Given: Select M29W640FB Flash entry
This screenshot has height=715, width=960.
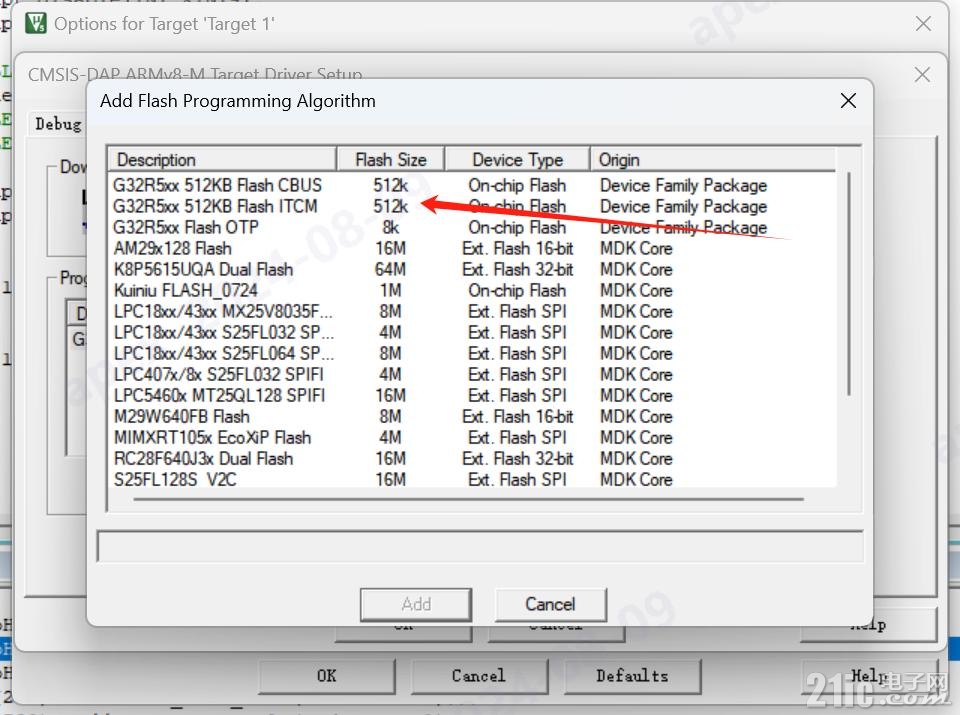Looking at the screenshot, I should [x=471, y=416].
